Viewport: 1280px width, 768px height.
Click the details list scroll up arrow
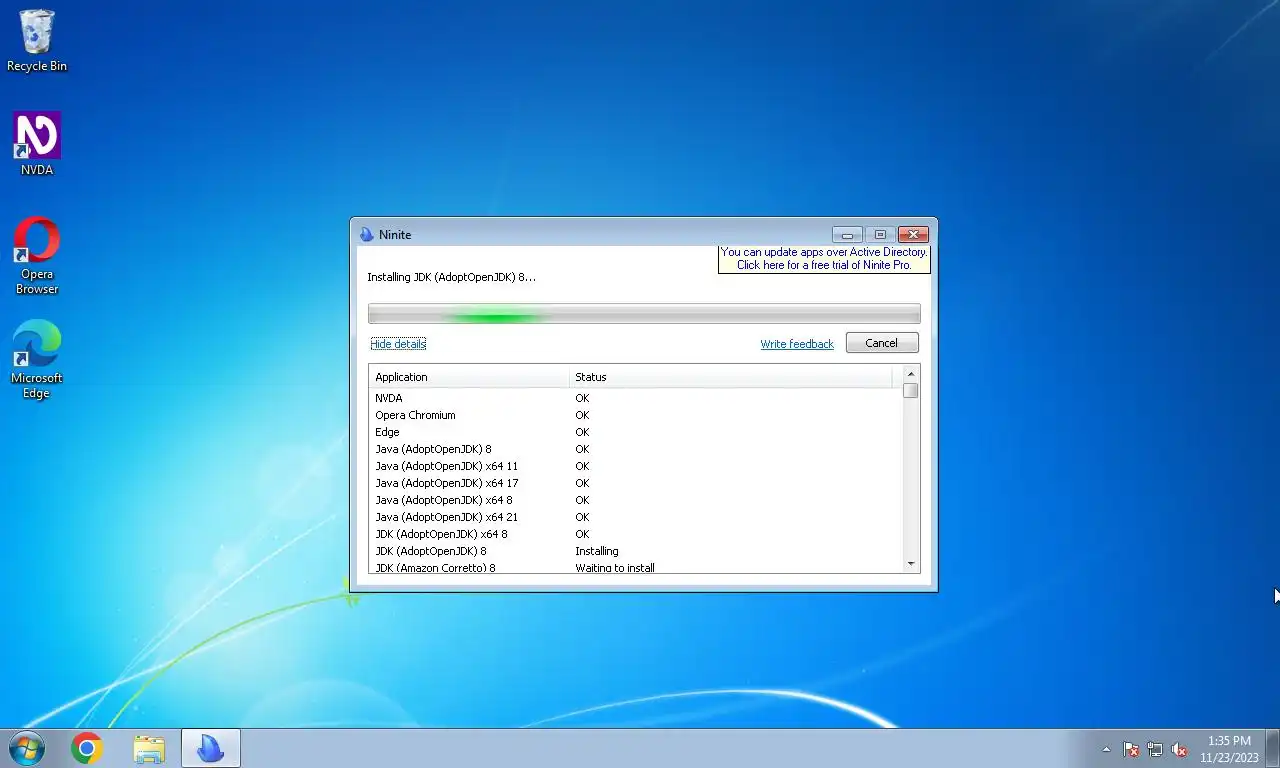point(910,373)
